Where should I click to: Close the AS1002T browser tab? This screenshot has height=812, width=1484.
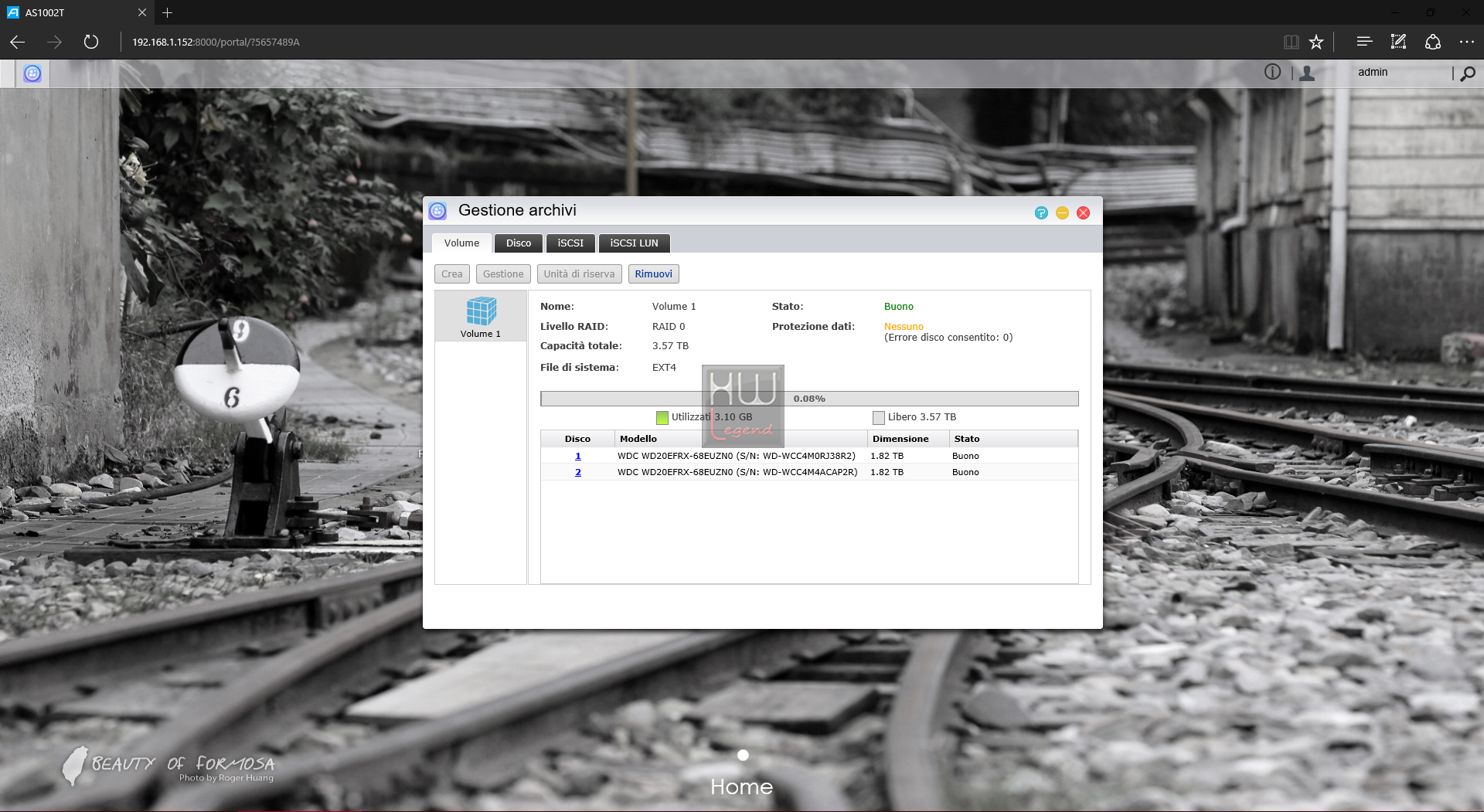coord(141,12)
